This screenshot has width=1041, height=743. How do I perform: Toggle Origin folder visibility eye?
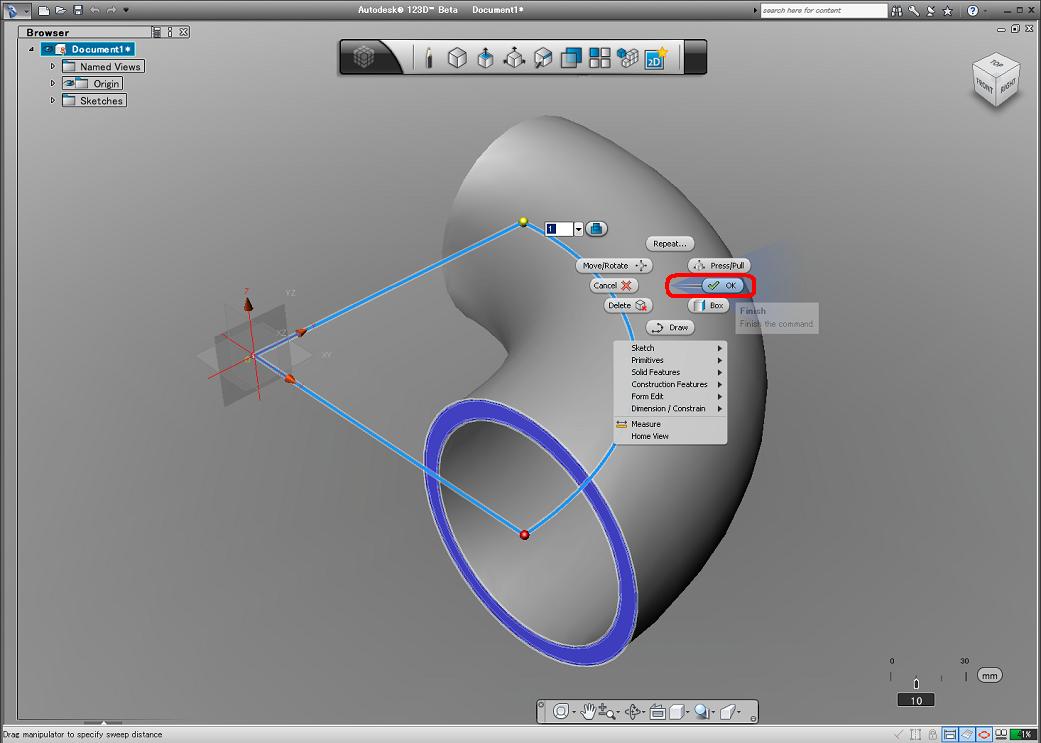pyautogui.click(x=69, y=83)
